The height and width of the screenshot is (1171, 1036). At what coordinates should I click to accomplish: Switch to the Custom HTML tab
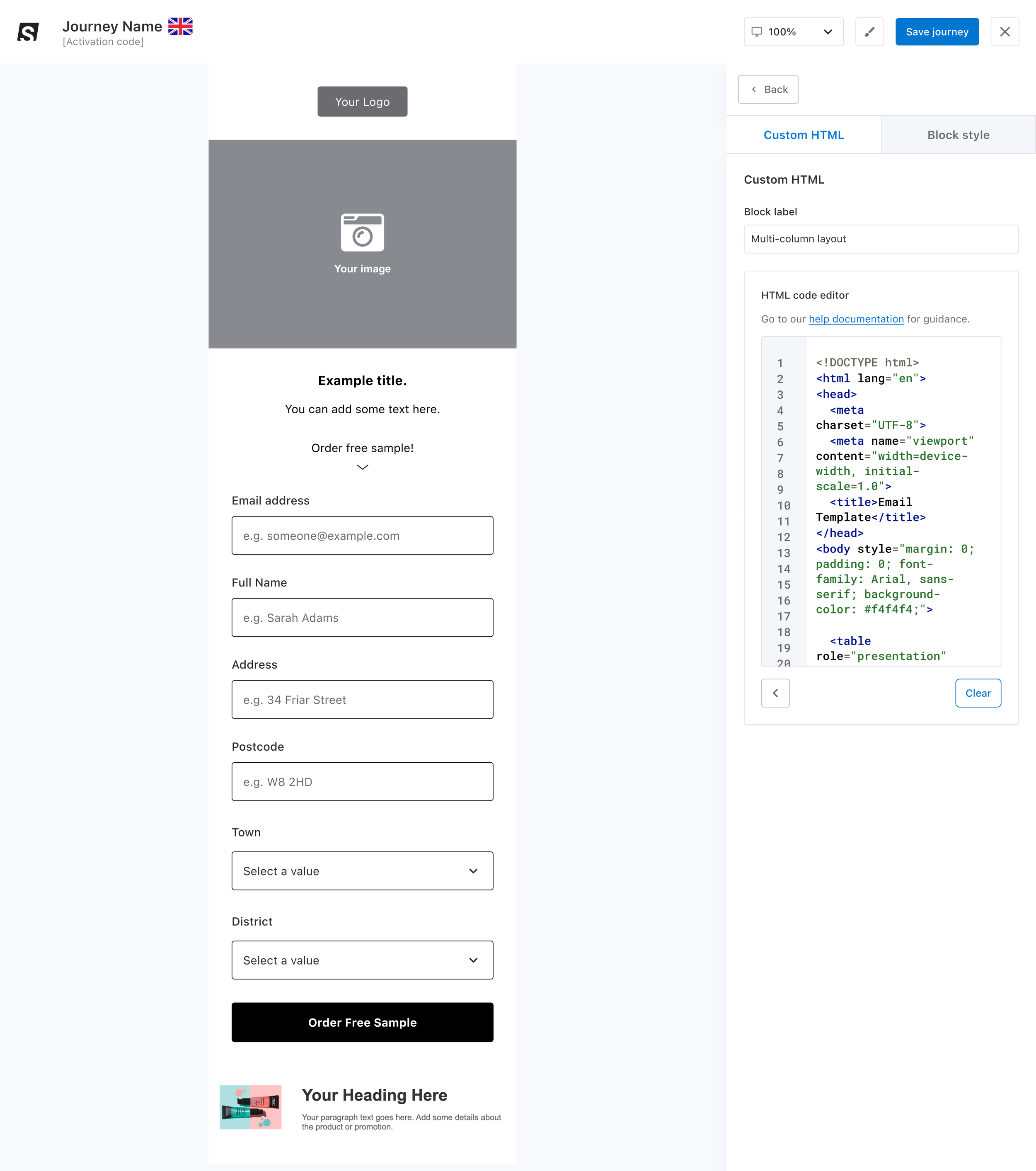coord(804,135)
